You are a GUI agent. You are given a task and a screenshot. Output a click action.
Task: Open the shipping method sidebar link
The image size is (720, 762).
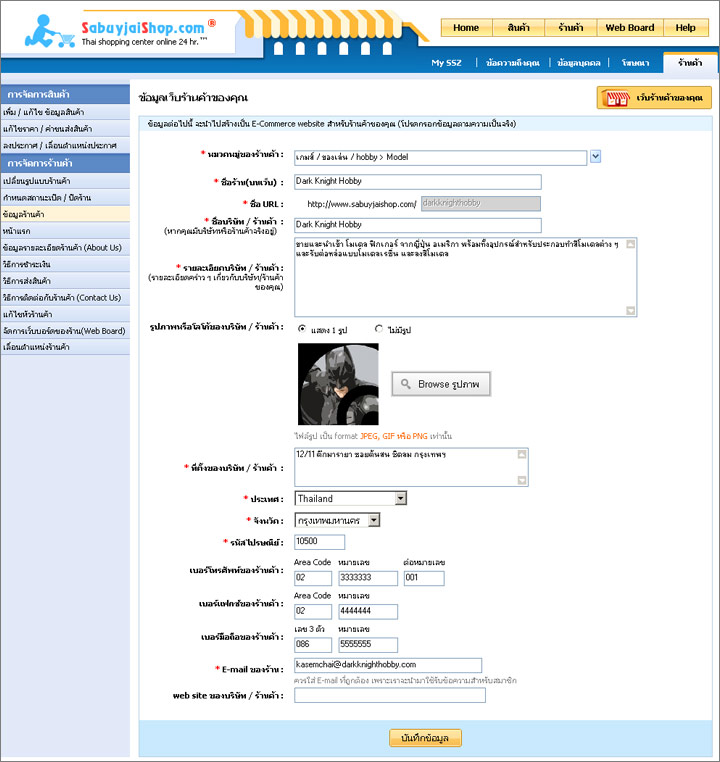tap(65, 281)
